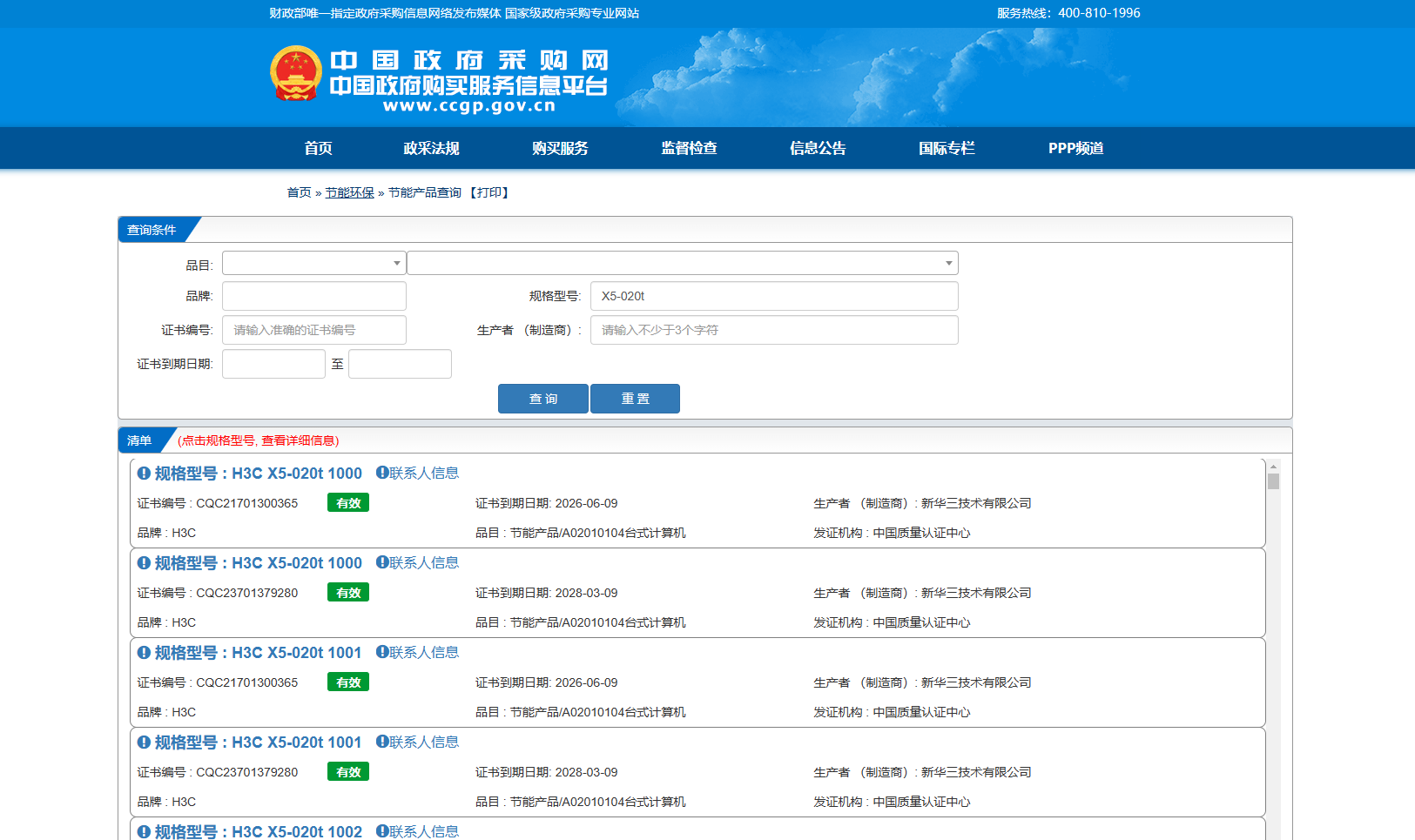Open the first 品目 category dropdown
This screenshot has height=840, width=1415.
pos(314,263)
